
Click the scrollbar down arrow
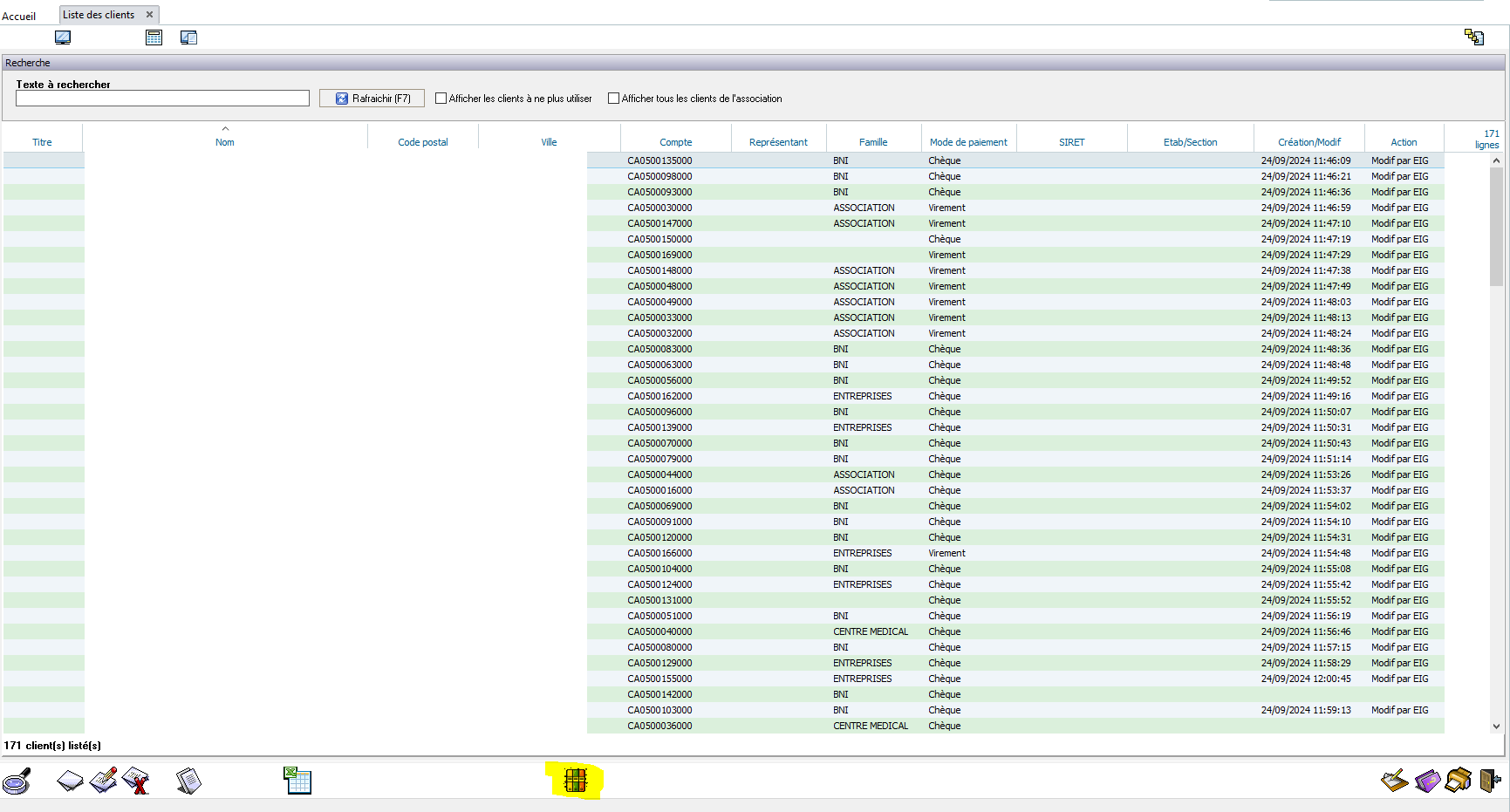(x=1496, y=726)
